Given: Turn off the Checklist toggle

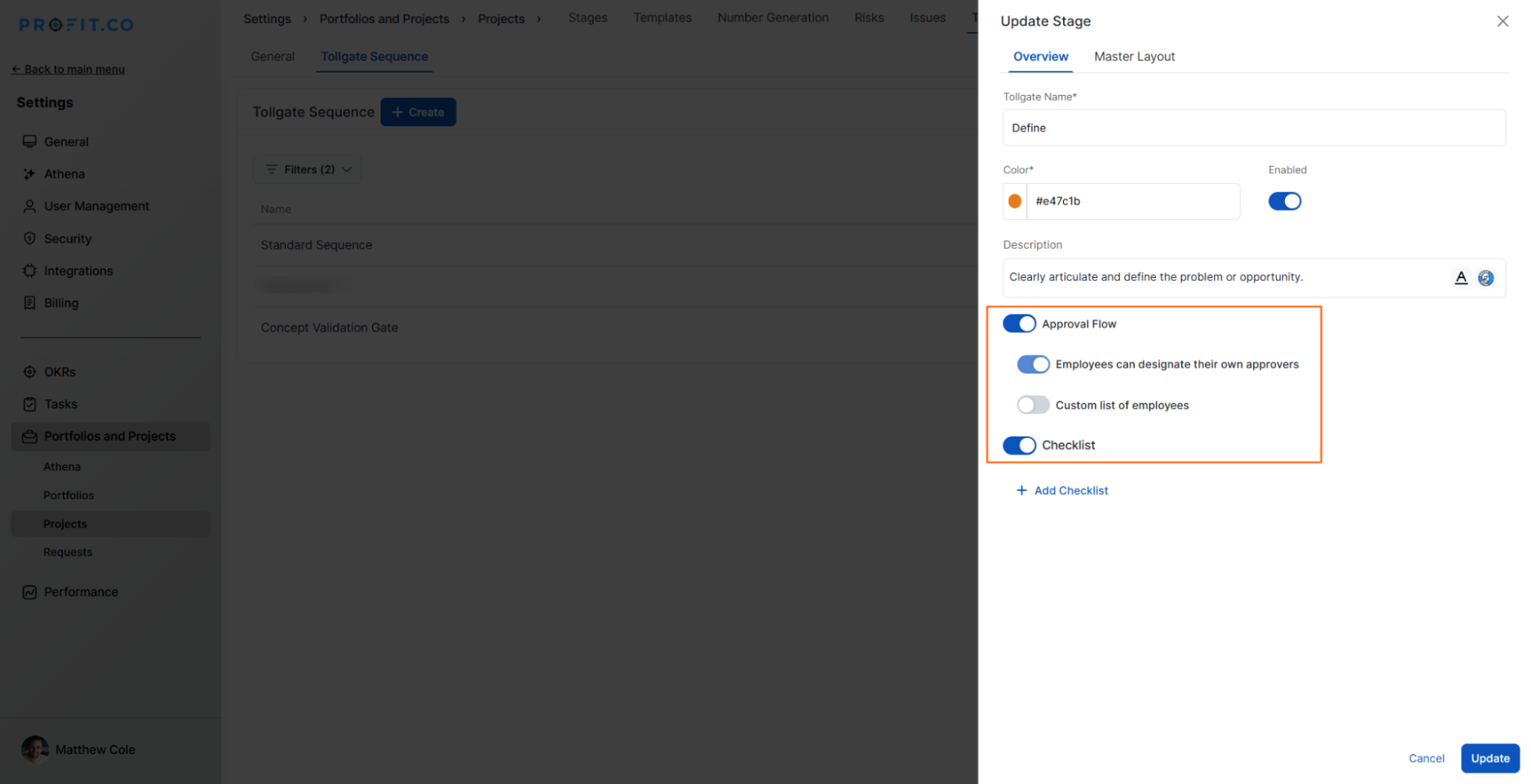Looking at the screenshot, I should pyautogui.click(x=1019, y=446).
